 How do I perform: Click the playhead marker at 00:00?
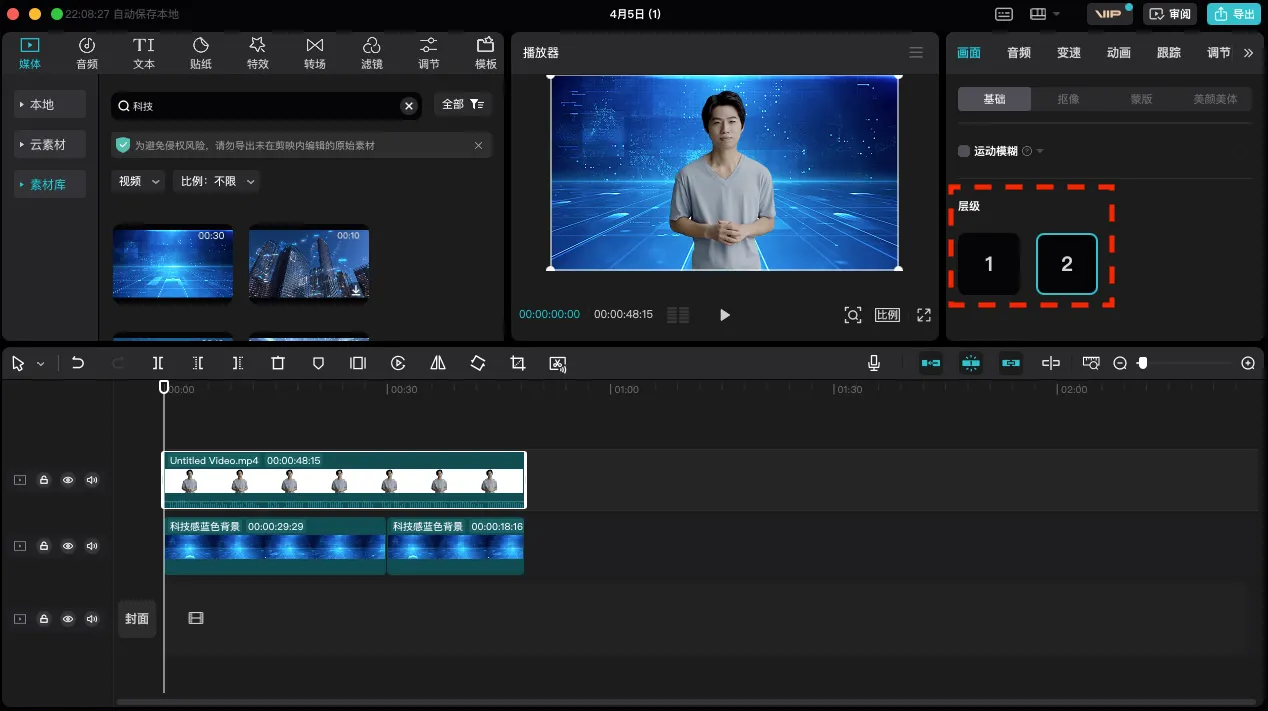[x=164, y=387]
